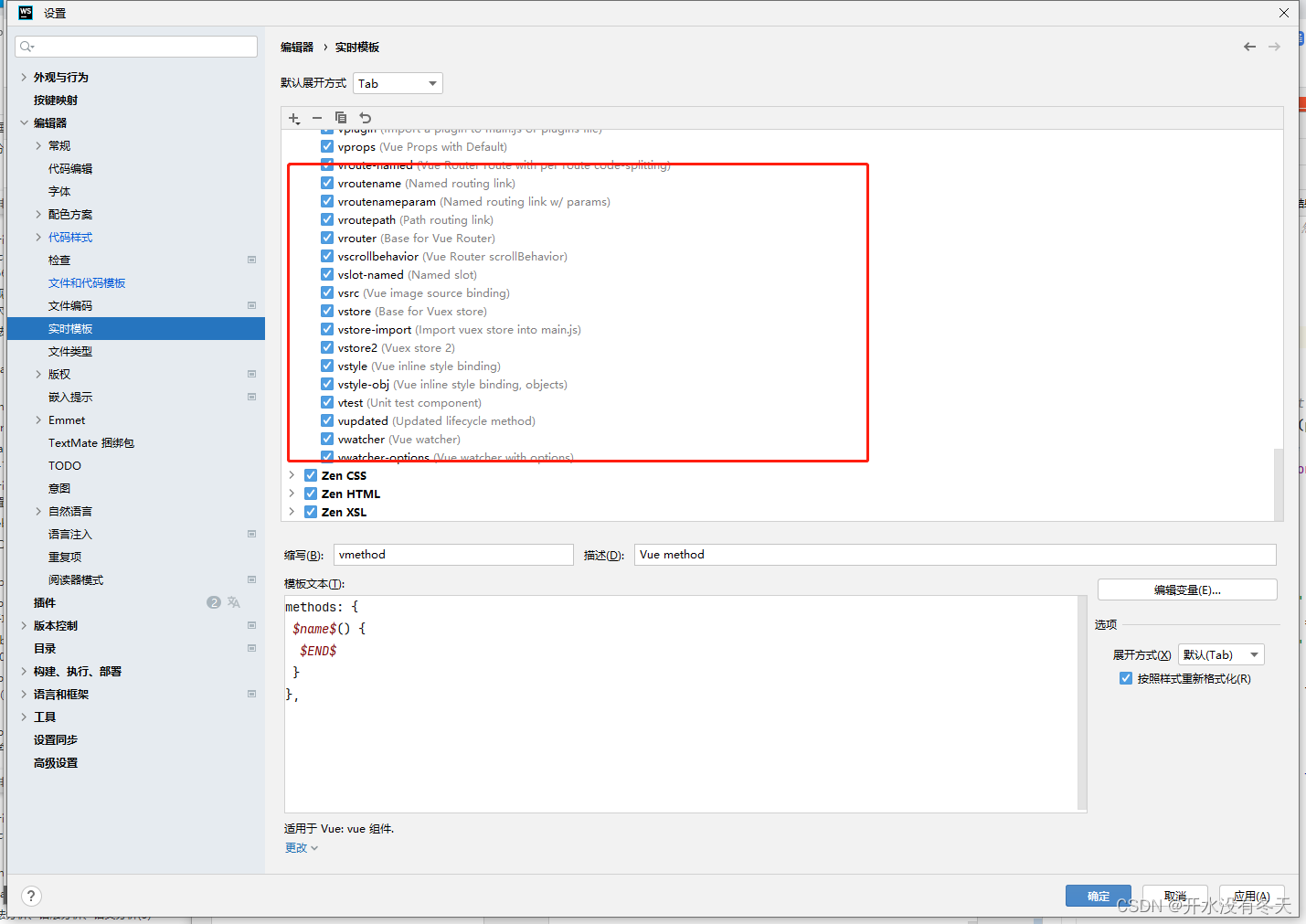The image size is (1306, 924).
Task: Click the template text area scrollbar
Action: point(1082,704)
